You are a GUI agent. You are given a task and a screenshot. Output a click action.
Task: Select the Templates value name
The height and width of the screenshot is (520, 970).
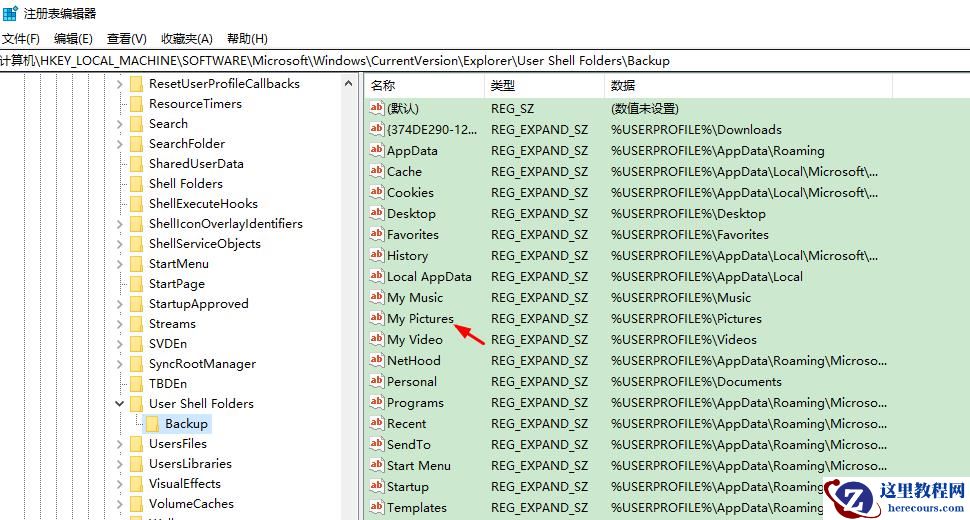pyautogui.click(x=416, y=508)
